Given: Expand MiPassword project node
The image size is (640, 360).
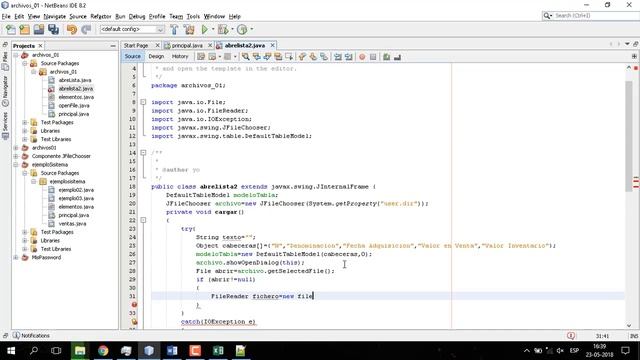Looking at the screenshot, I should click(16, 257).
